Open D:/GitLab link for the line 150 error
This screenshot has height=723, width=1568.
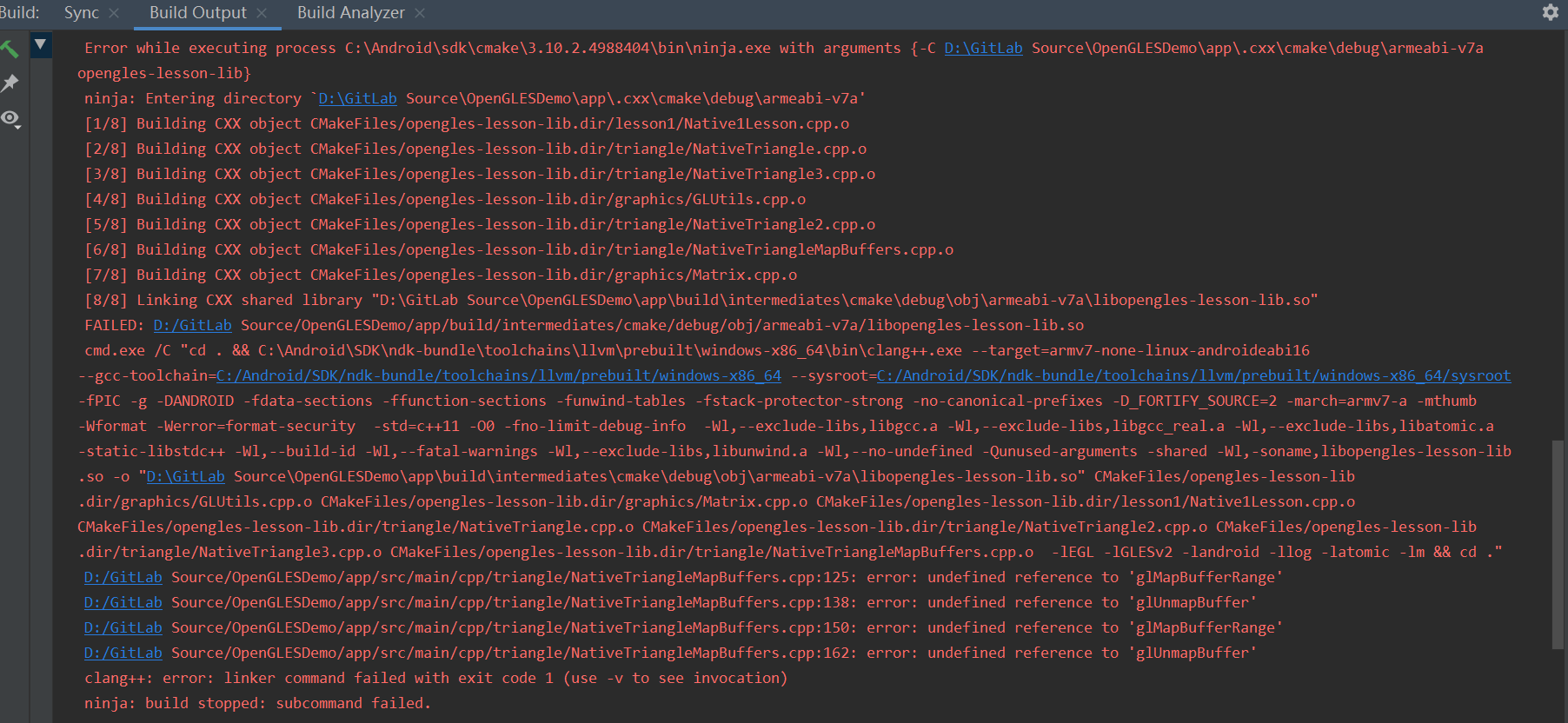coord(123,628)
